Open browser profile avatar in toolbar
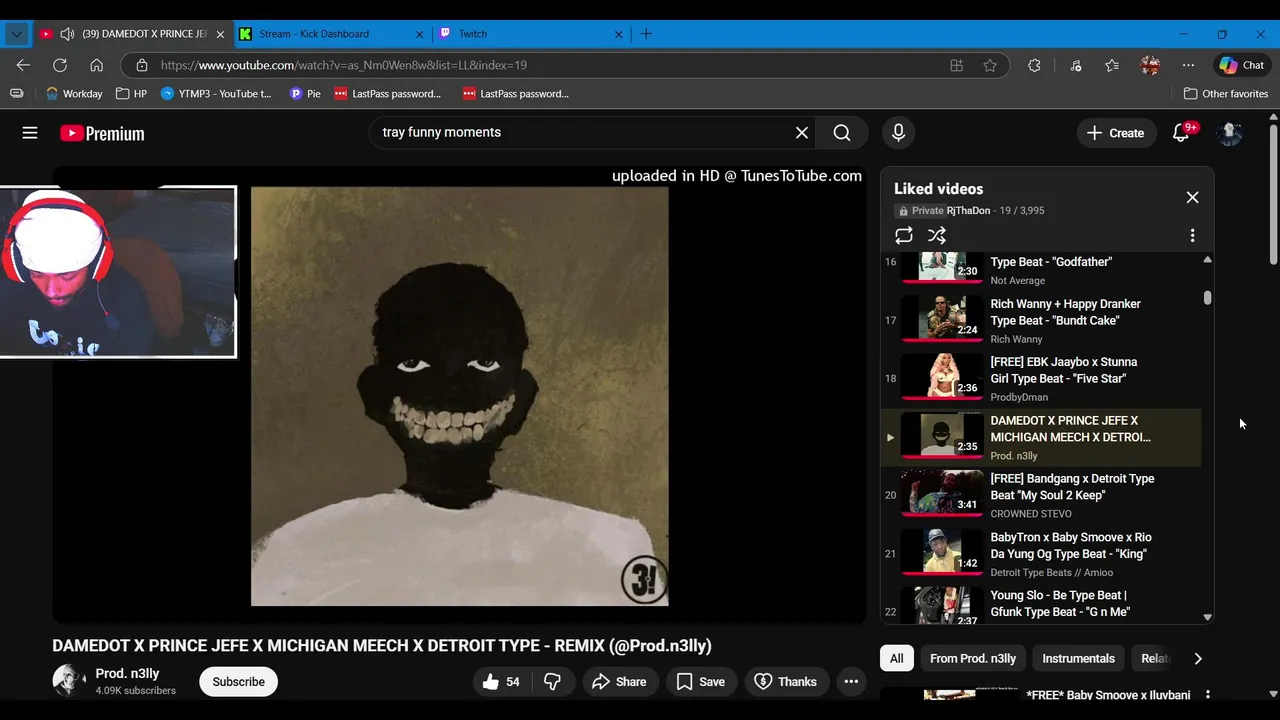 (1150, 65)
